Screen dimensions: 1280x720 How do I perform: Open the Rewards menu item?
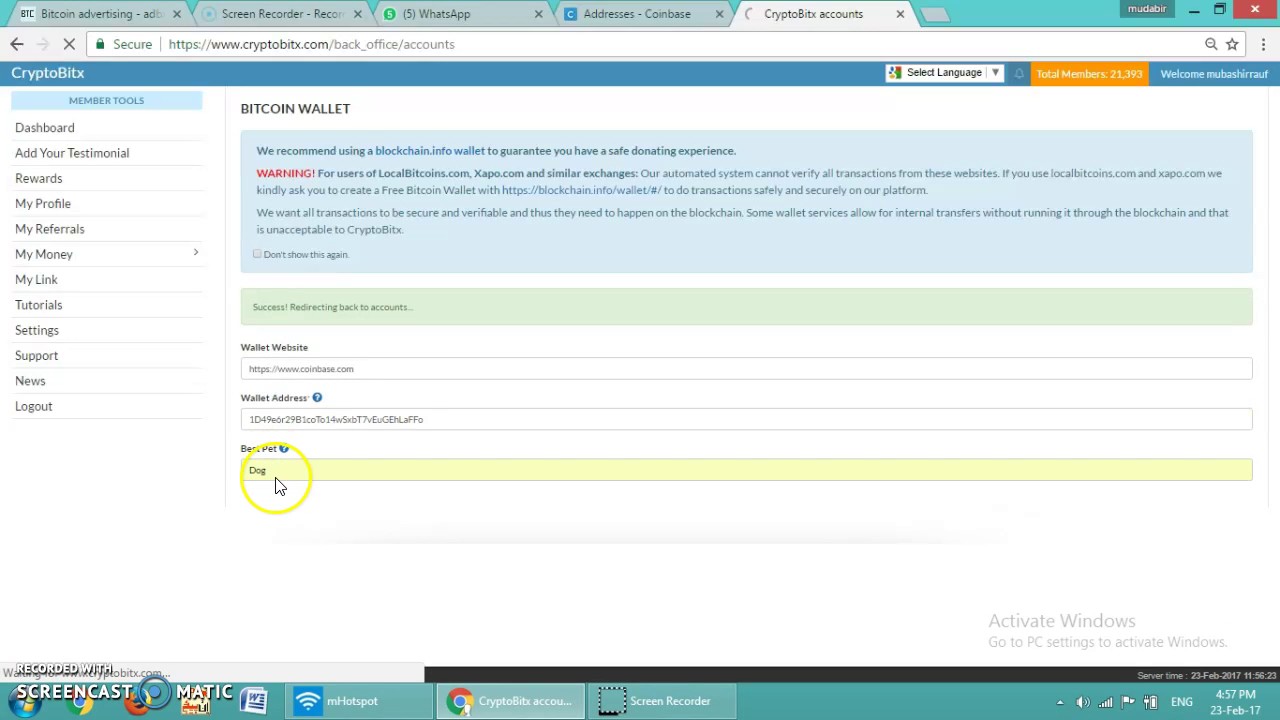39,178
